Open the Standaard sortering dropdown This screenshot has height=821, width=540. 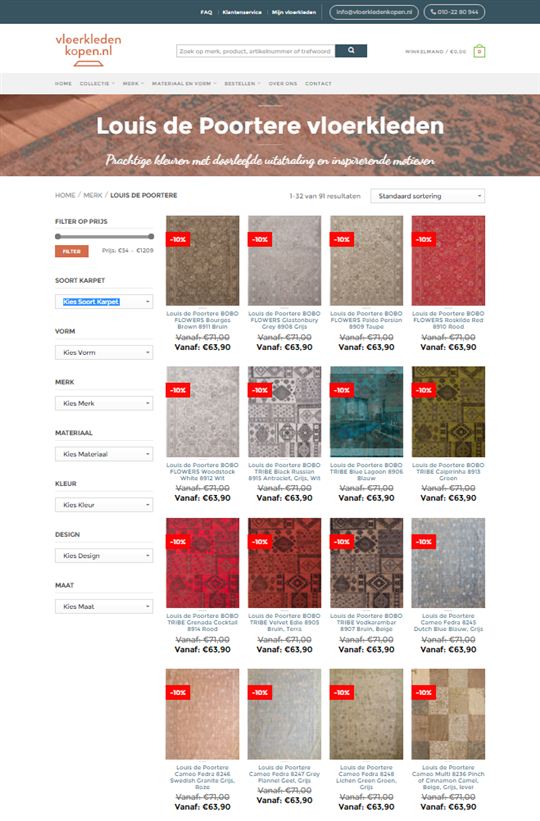[427, 196]
